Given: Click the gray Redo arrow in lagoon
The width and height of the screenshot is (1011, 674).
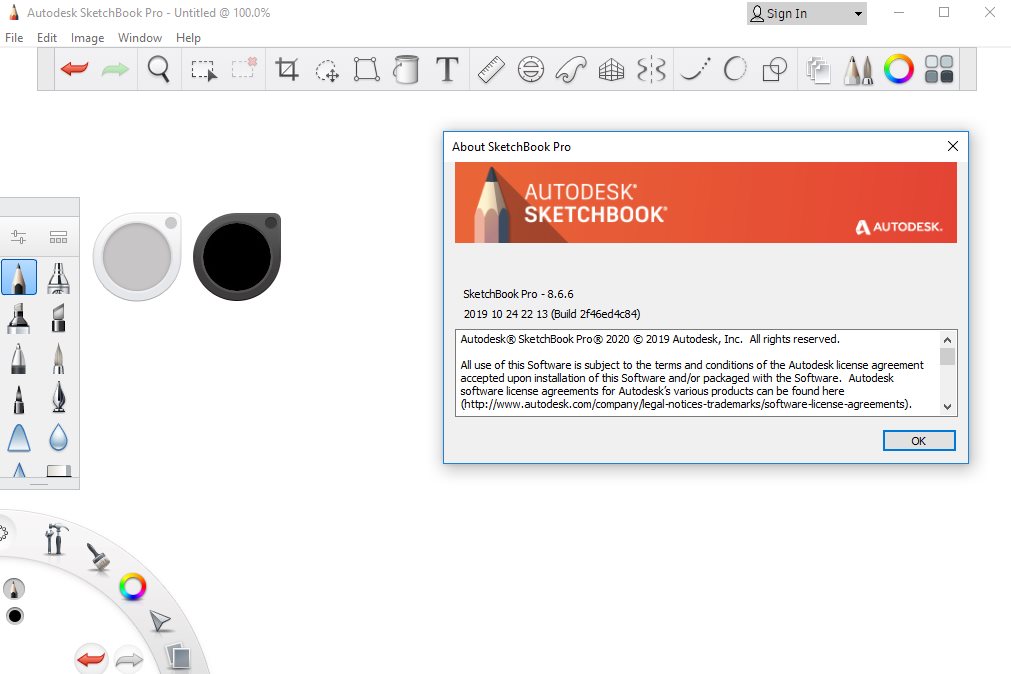Looking at the screenshot, I should [128, 660].
